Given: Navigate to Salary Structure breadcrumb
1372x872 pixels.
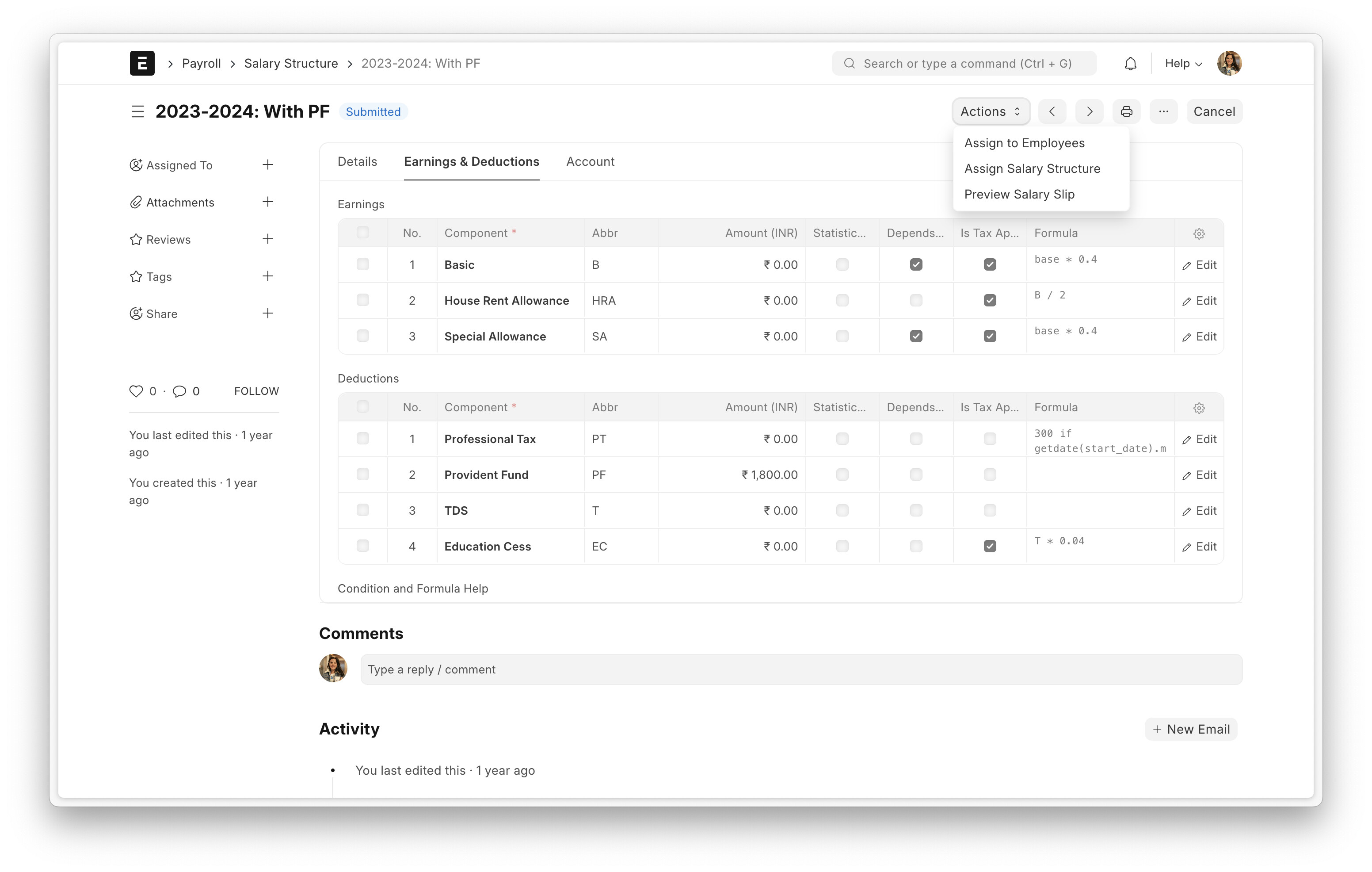Looking at the screenshot, I should (x=291, y=63).
